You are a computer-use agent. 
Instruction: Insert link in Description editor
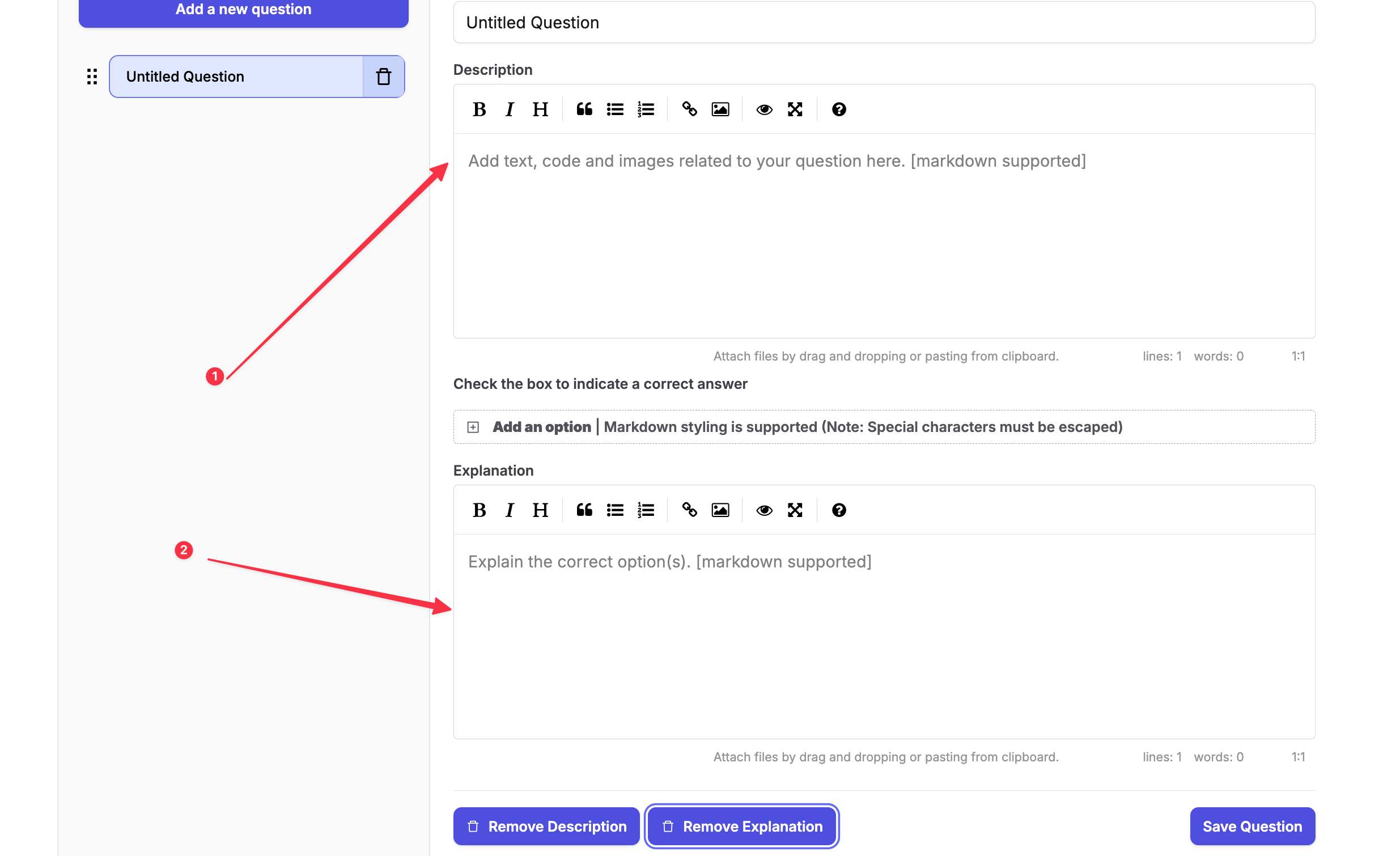689,109
